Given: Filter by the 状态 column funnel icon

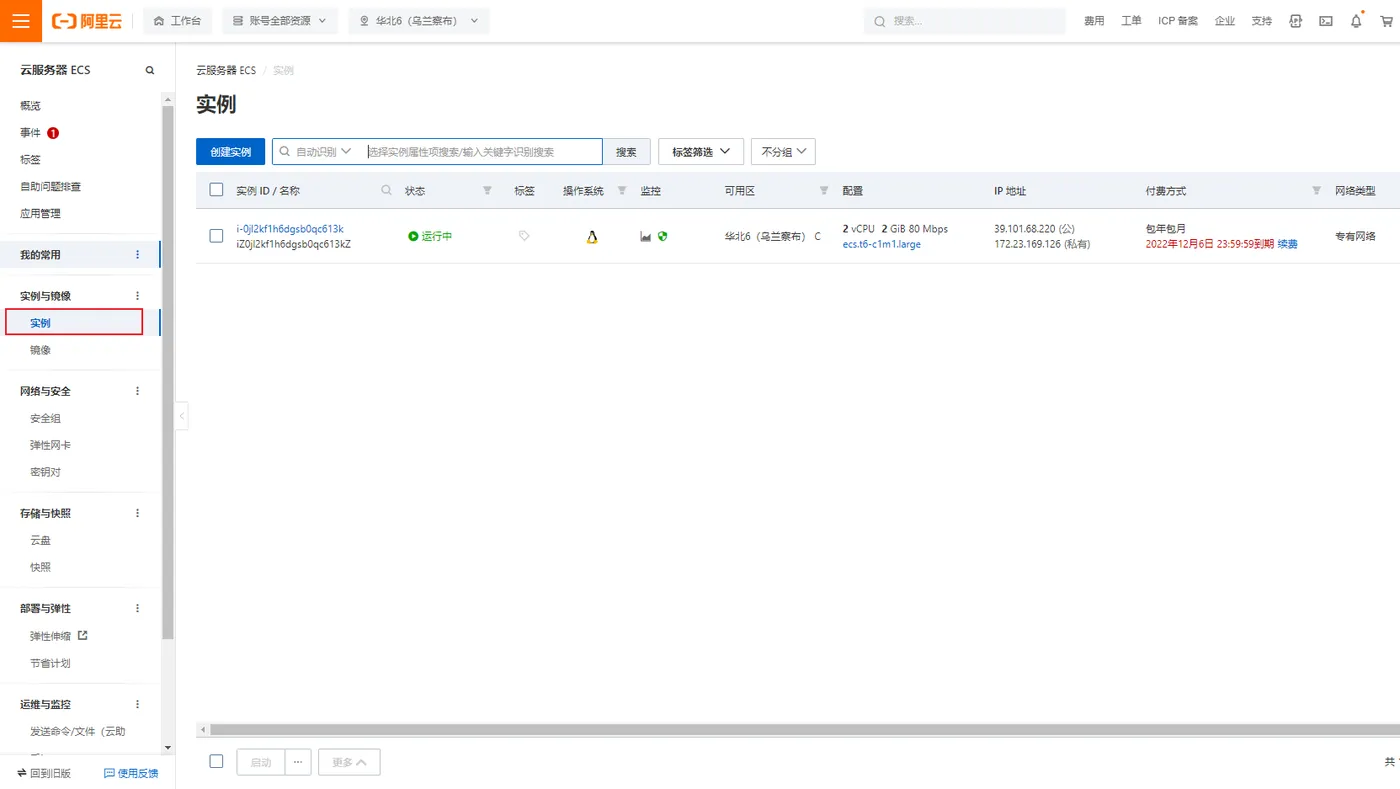Looking at the screenshot, I should tap(487, 190).
